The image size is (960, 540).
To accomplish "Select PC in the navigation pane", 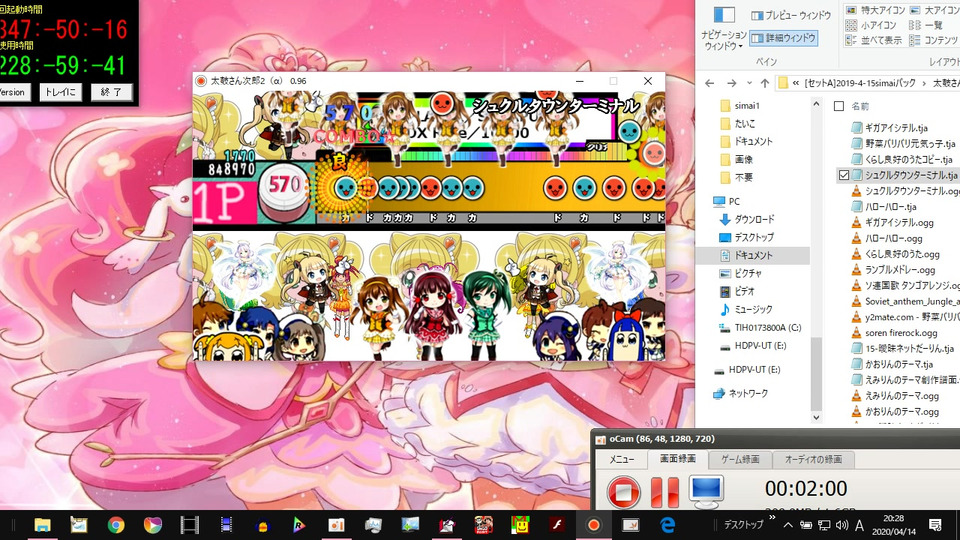I will [x=733, y=201].
